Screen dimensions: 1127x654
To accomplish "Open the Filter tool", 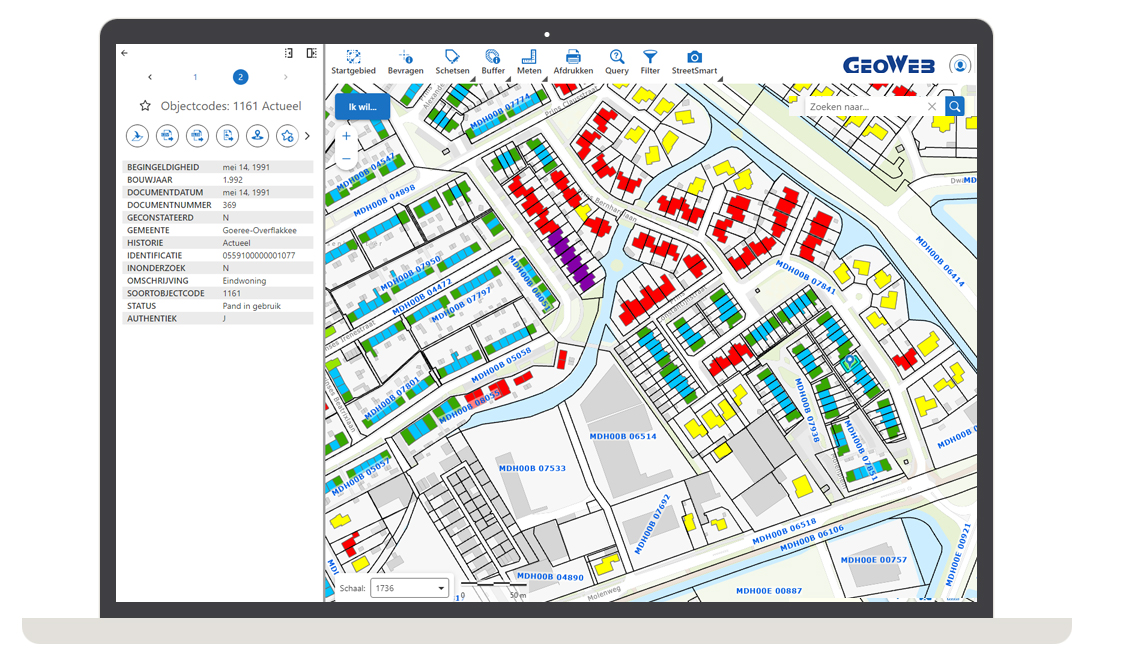I will tap(650, 63).
